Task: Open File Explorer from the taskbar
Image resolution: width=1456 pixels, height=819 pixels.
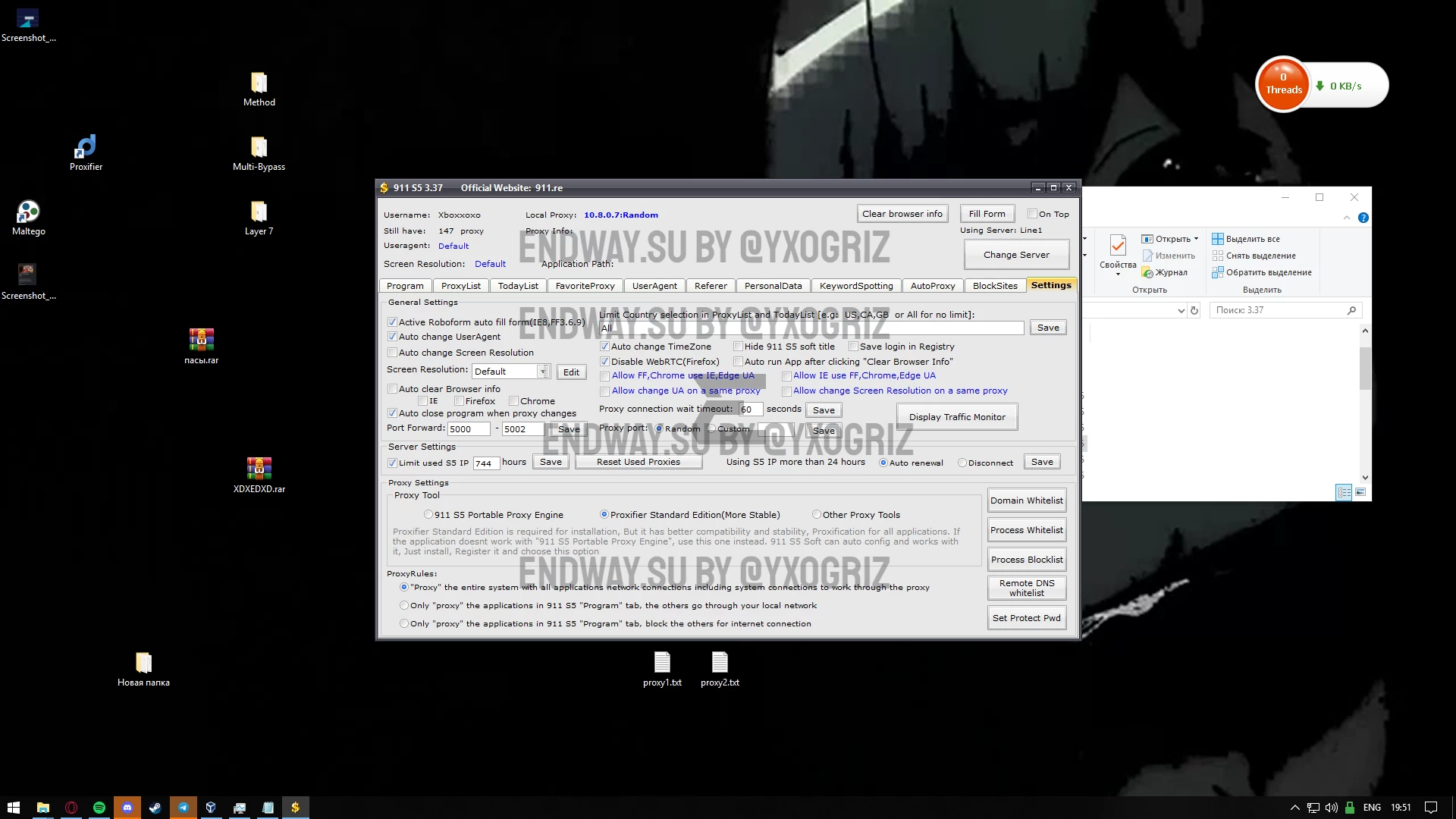Action: click(x=43, y=808)
